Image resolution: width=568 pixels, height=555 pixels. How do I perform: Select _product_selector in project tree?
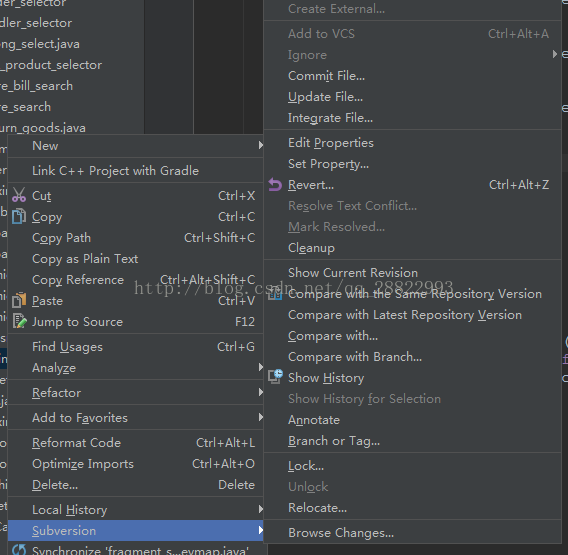(51, 65)
